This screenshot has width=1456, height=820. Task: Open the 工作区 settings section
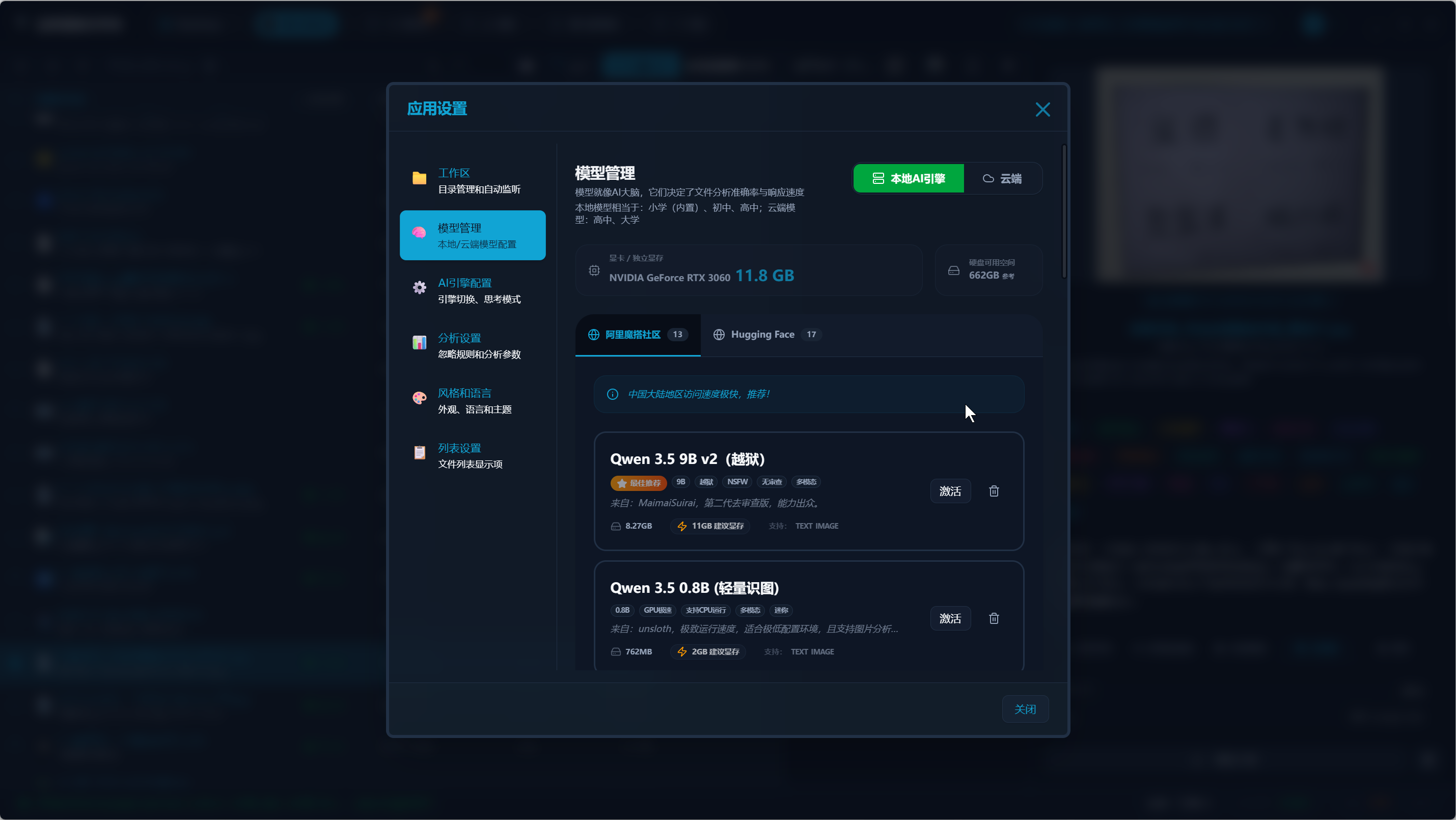coord(473,180)
